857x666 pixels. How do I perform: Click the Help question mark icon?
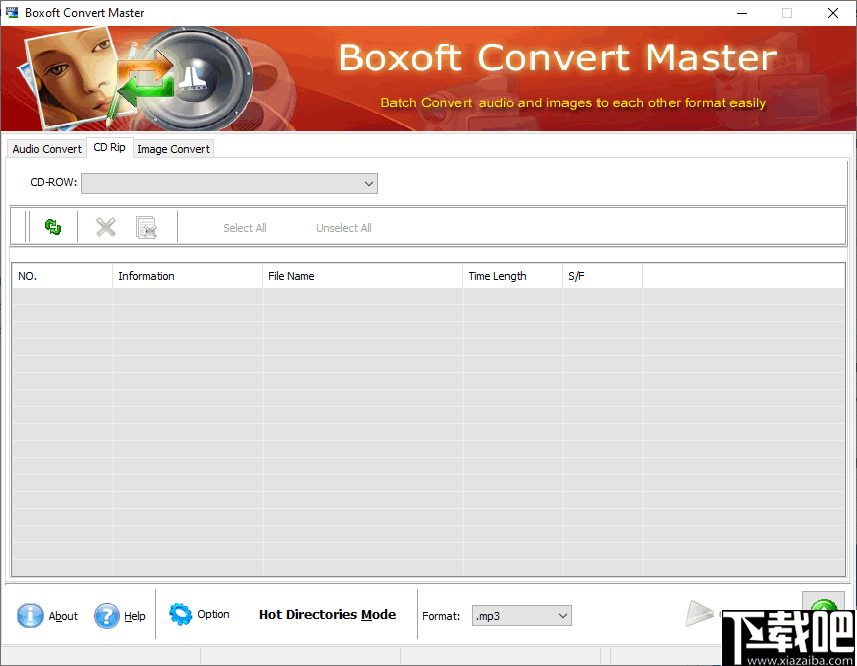(x=107, y=616)
